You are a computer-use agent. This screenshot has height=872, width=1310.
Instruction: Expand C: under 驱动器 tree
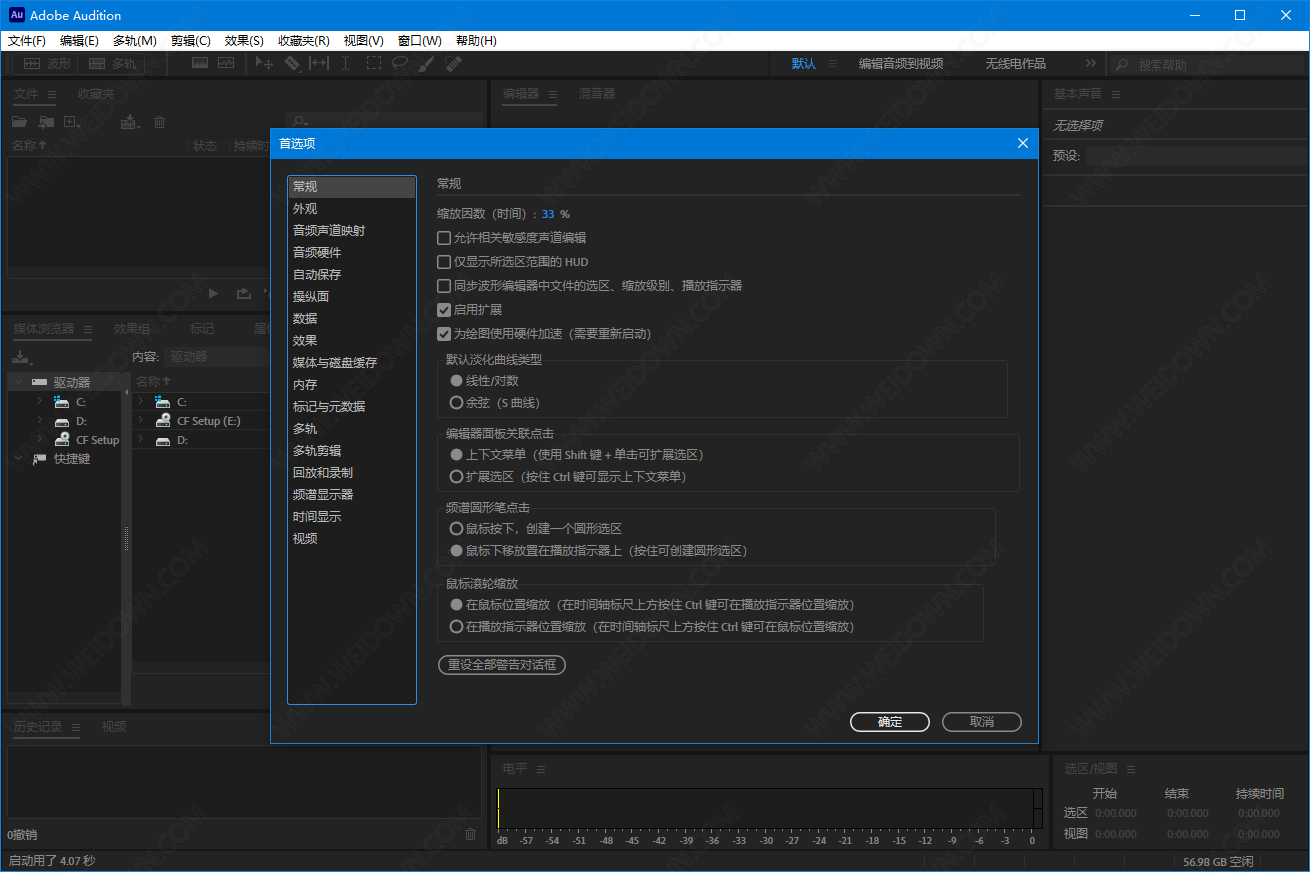(40, 401)
